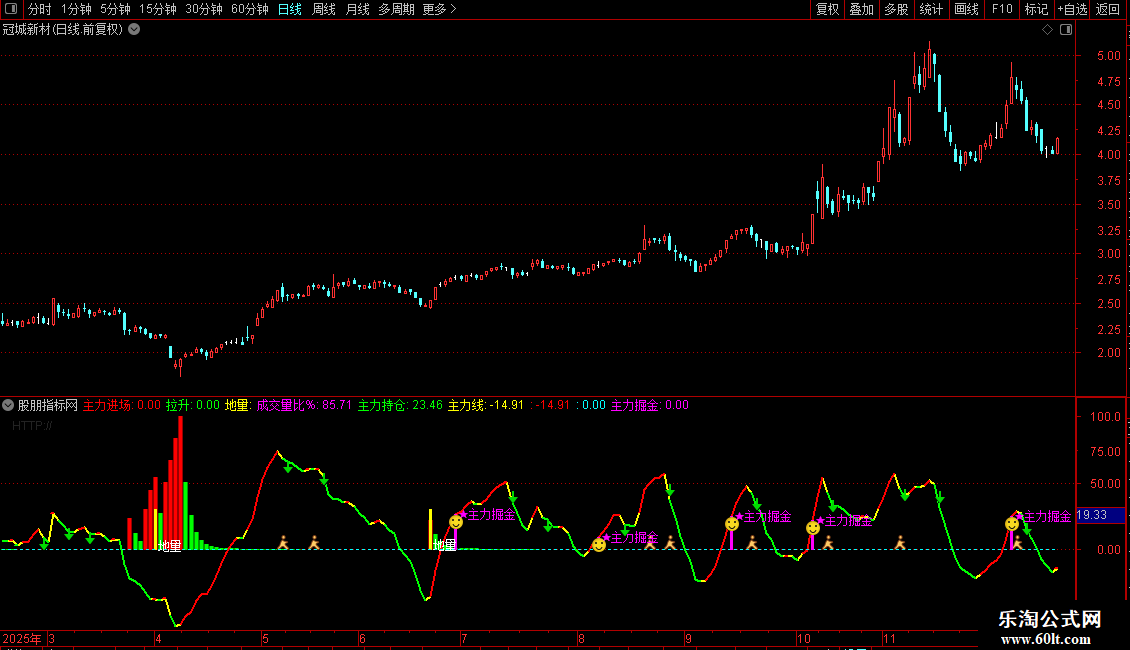Click the running-man icon in November

[900, 542]
